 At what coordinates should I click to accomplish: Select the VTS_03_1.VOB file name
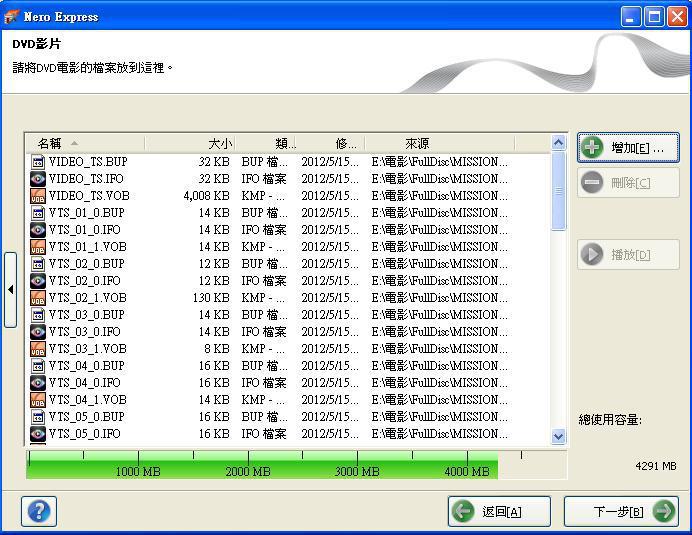click(88, 349)
